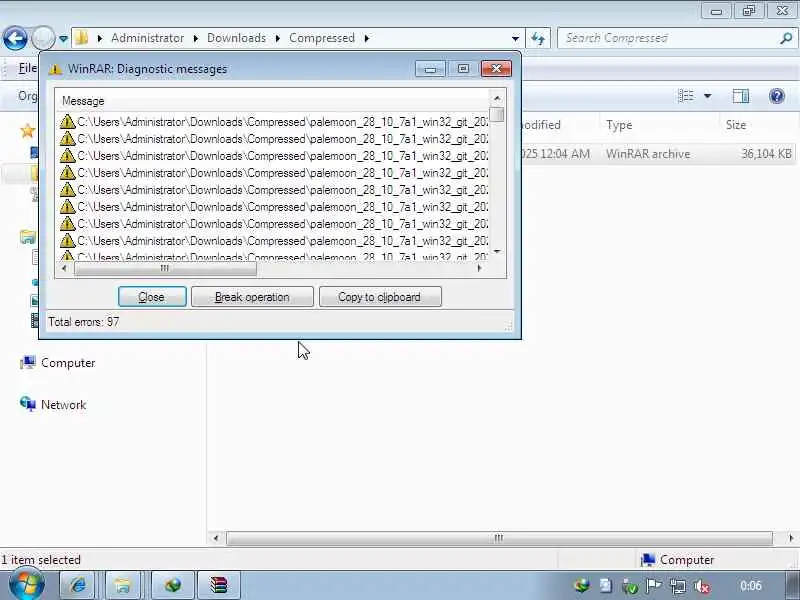Open the network connection tray icon

click(678, 586)
